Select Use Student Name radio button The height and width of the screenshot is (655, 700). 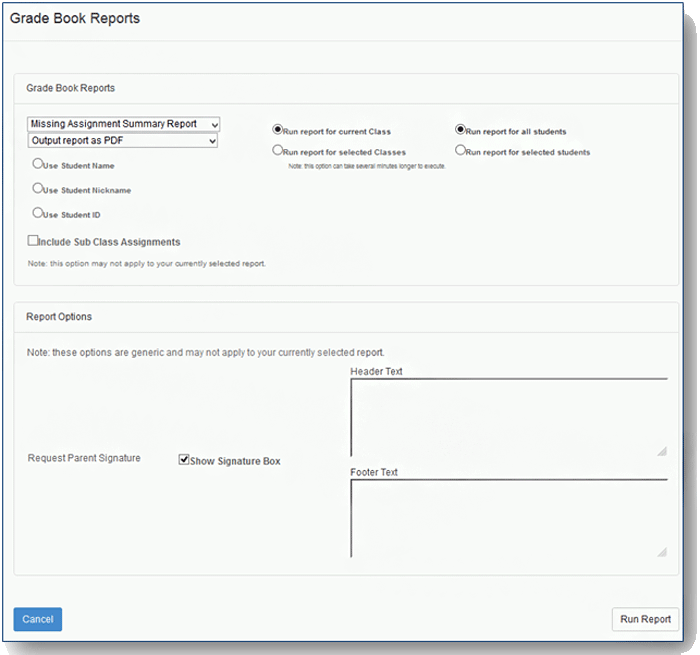pyautogui.click(x=38, y=163)
